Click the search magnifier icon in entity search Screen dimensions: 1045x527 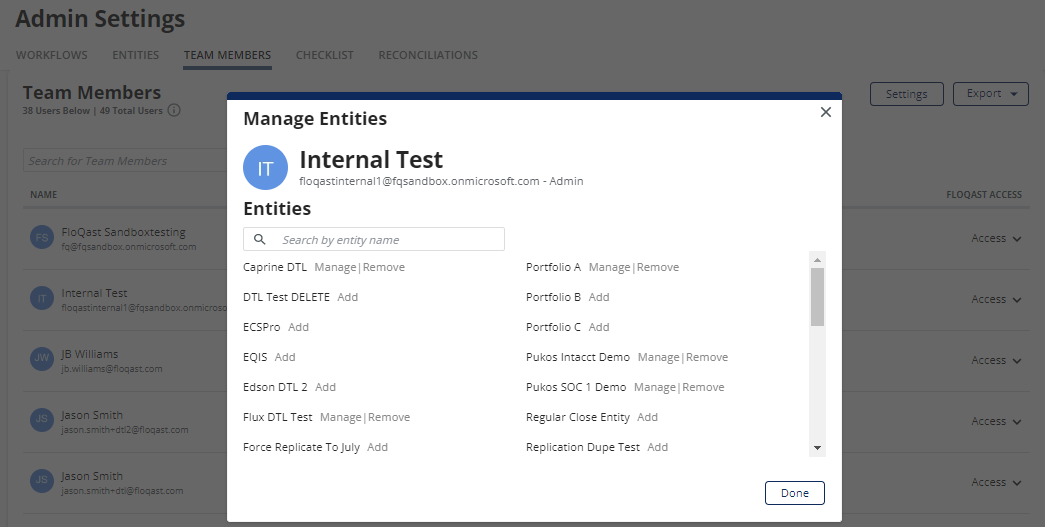260,239
